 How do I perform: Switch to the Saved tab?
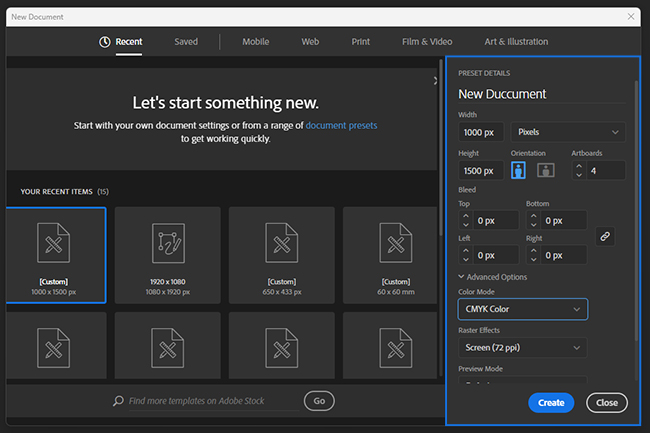point(186,42)
